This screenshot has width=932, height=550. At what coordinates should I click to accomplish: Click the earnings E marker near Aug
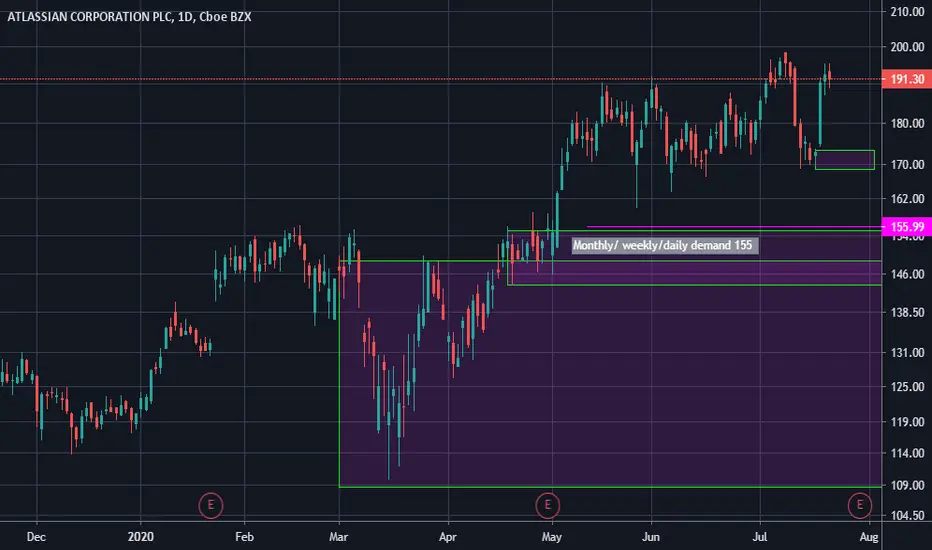(859, 505)
